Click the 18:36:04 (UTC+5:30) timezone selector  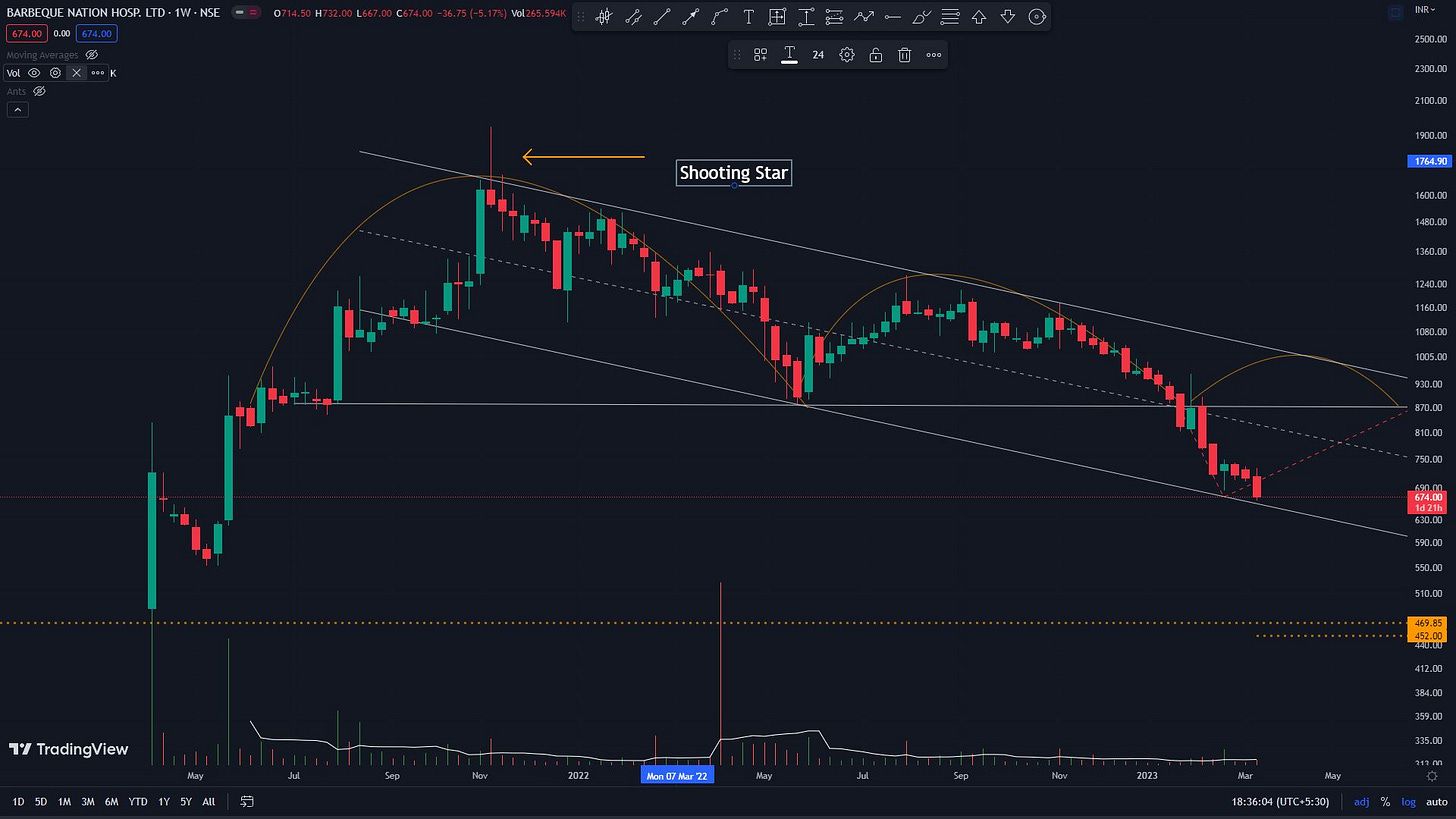click(x=1281, y=801)
